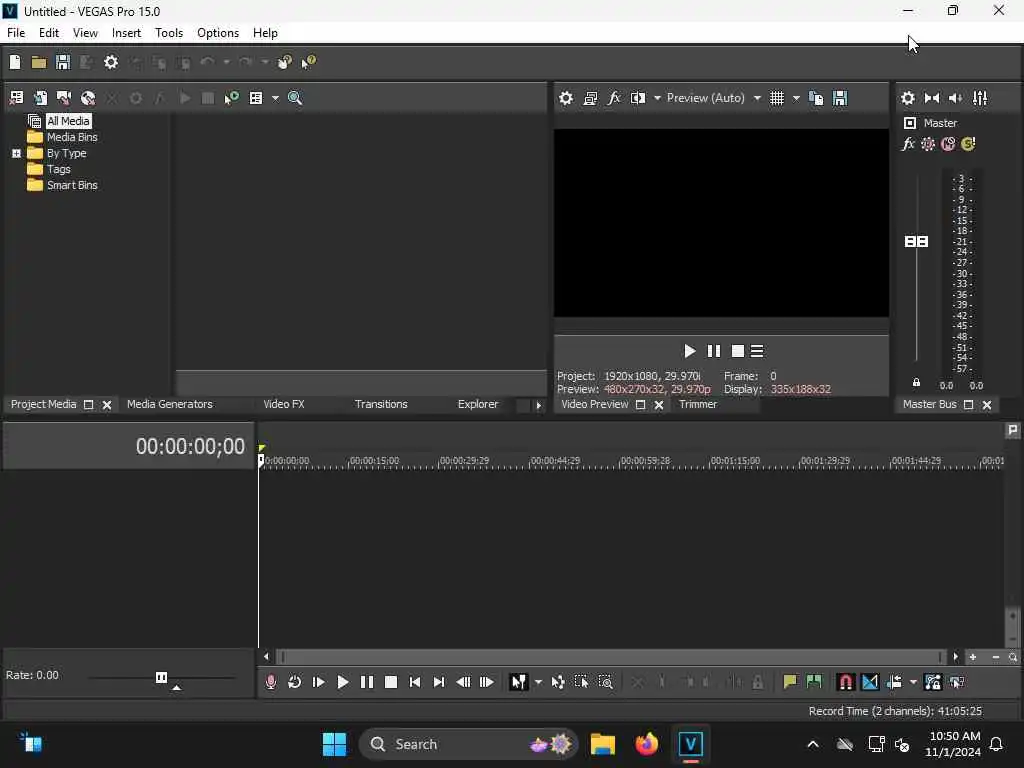Open Normal Edit Tool dropdown arrow
This screenshot has width=1024, height=768.
538,682
